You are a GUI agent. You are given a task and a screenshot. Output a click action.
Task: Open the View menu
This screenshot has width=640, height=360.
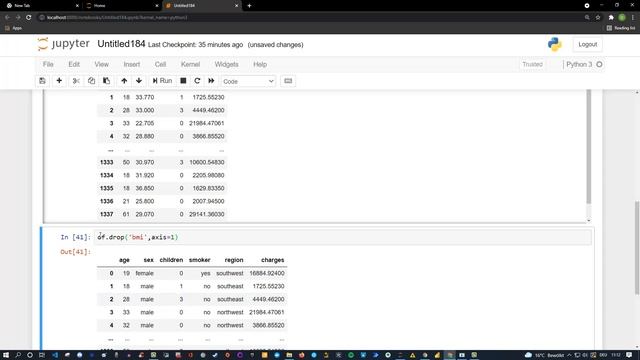pos(102,64)
